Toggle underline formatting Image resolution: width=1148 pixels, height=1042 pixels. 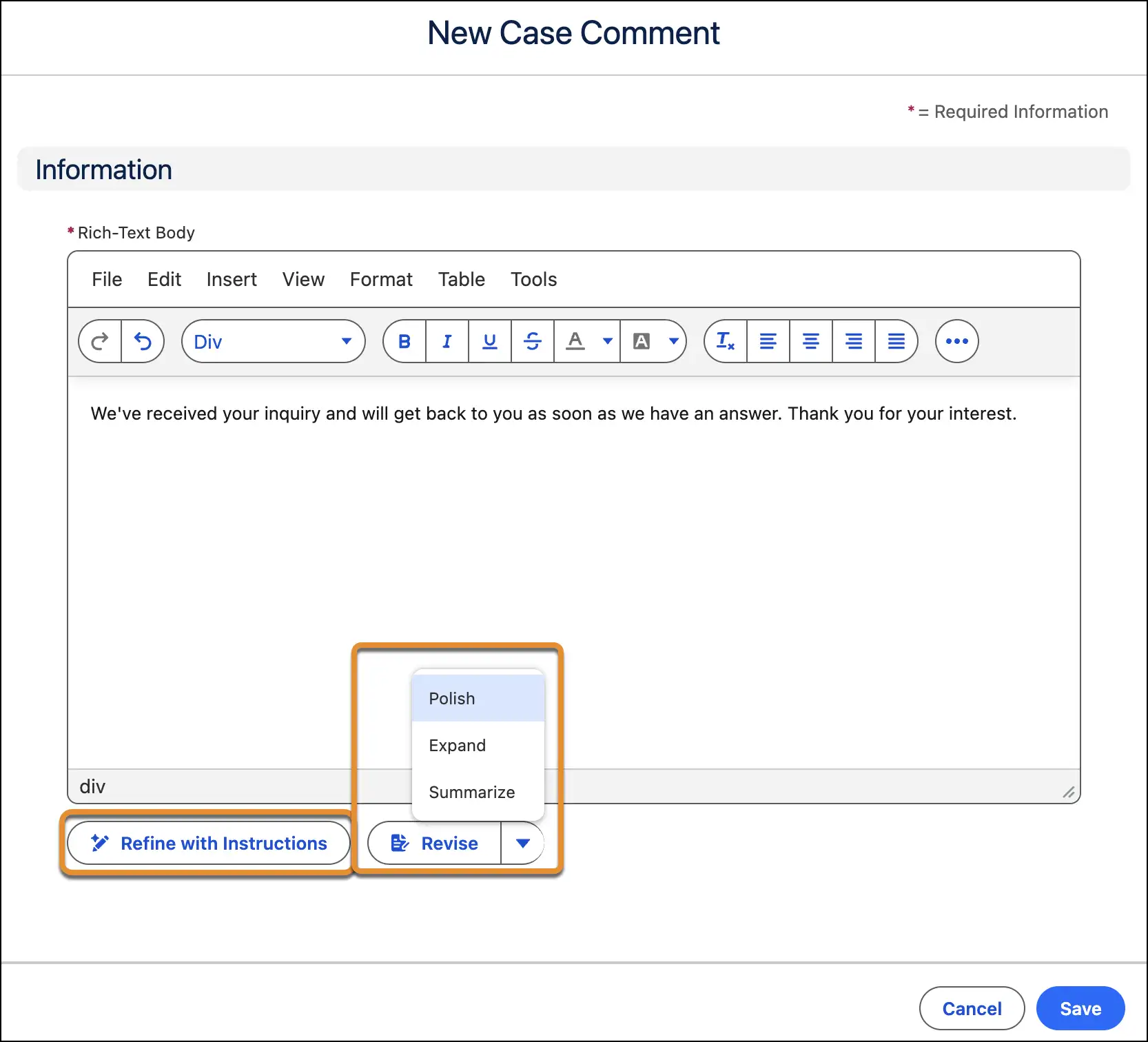pos(490,341)
